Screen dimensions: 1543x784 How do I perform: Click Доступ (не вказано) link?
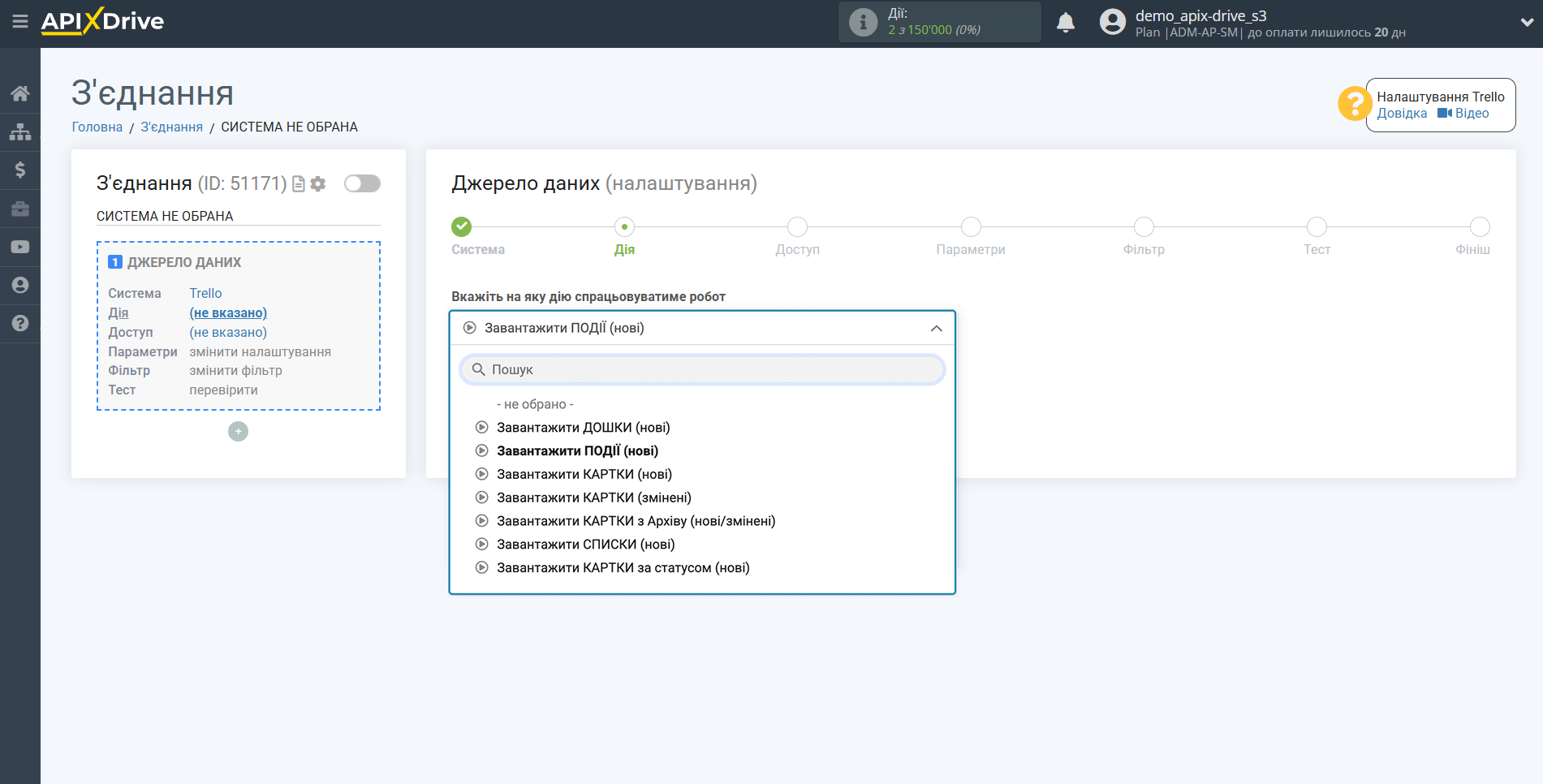(x=228, y=332)
